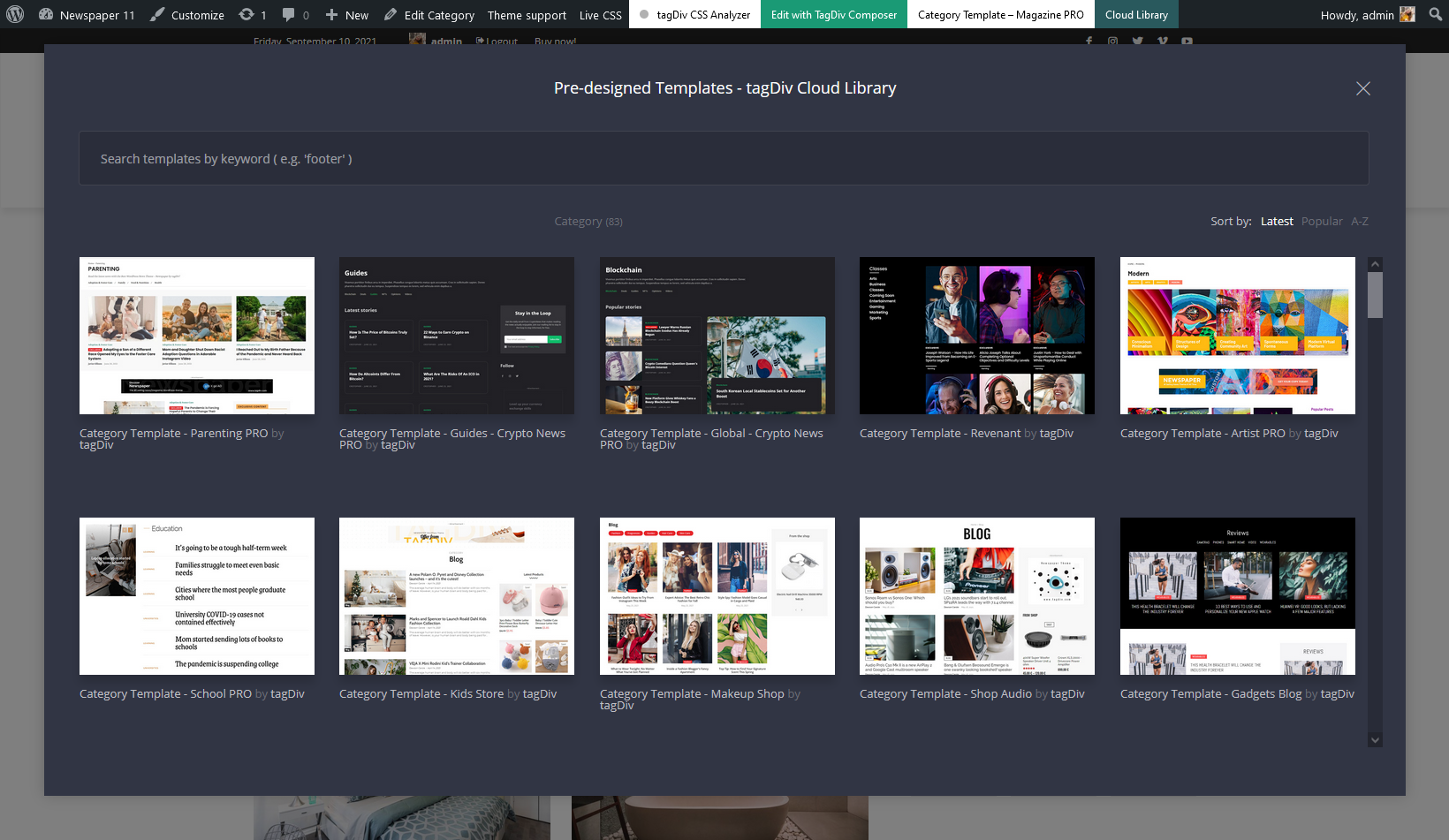Open the Global Crypto News PRO thumbnail
1449x840 pixels.
click(717, 336)
